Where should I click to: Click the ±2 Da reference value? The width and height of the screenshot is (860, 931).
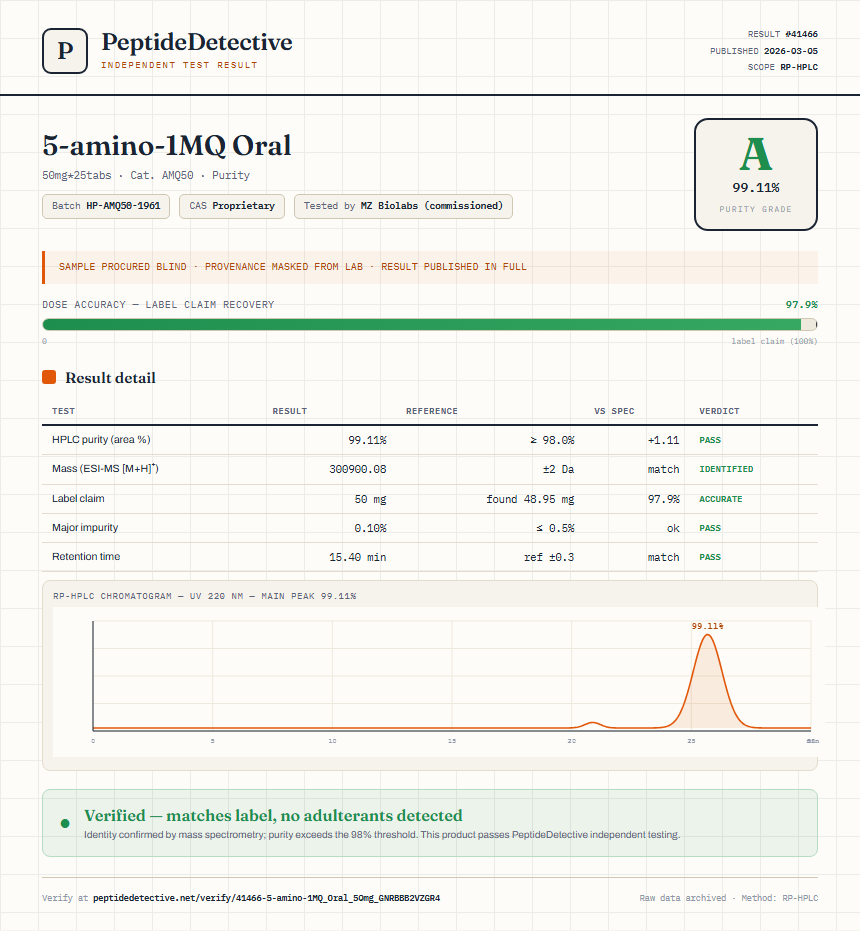(x=558, y=469)
